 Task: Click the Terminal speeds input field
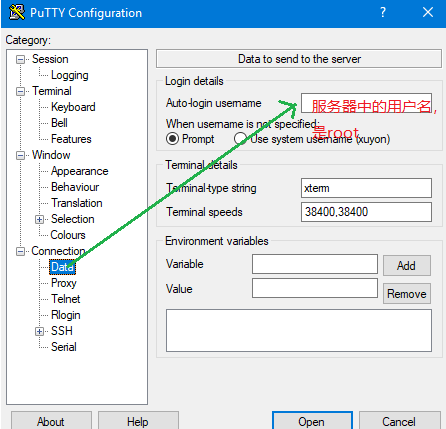tap(366, 212)
